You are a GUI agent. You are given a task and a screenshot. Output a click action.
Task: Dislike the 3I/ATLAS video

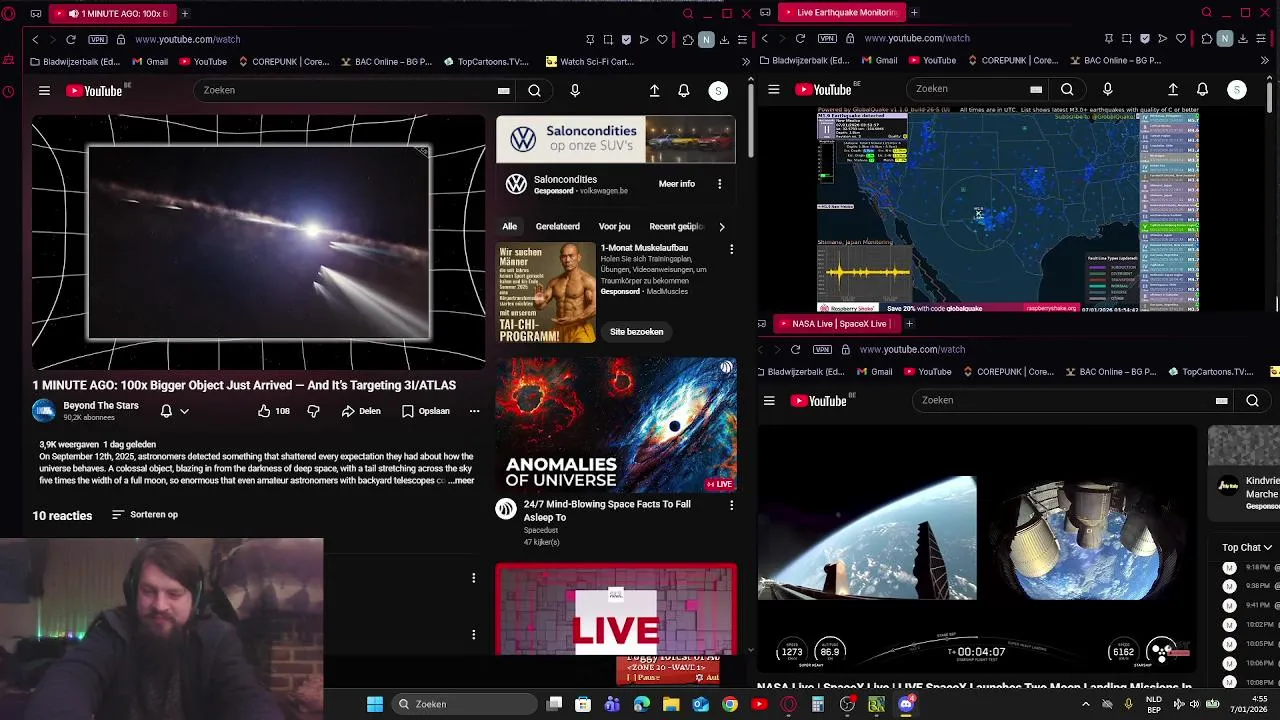pyautogui.click(x=313, y=411)
